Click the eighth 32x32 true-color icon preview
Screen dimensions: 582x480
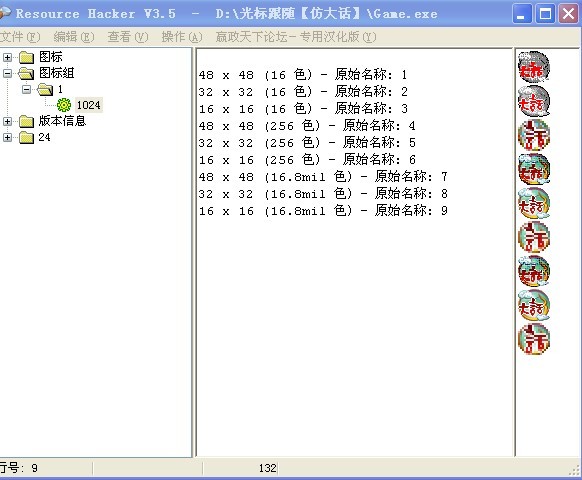534,305
